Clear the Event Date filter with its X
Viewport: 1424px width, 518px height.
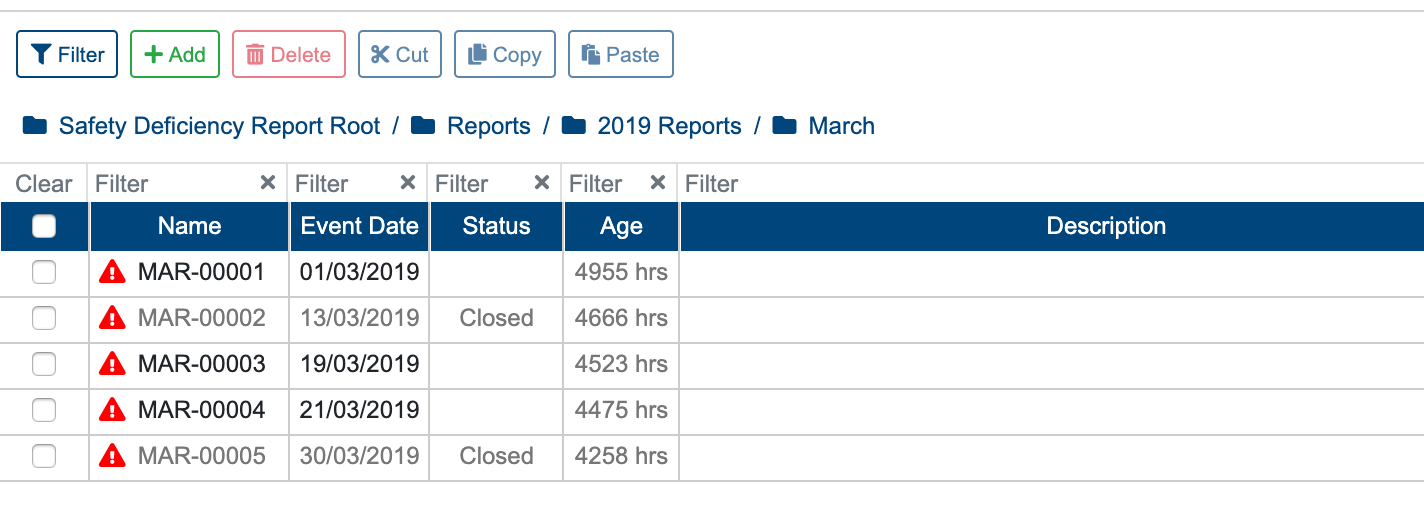408,183
